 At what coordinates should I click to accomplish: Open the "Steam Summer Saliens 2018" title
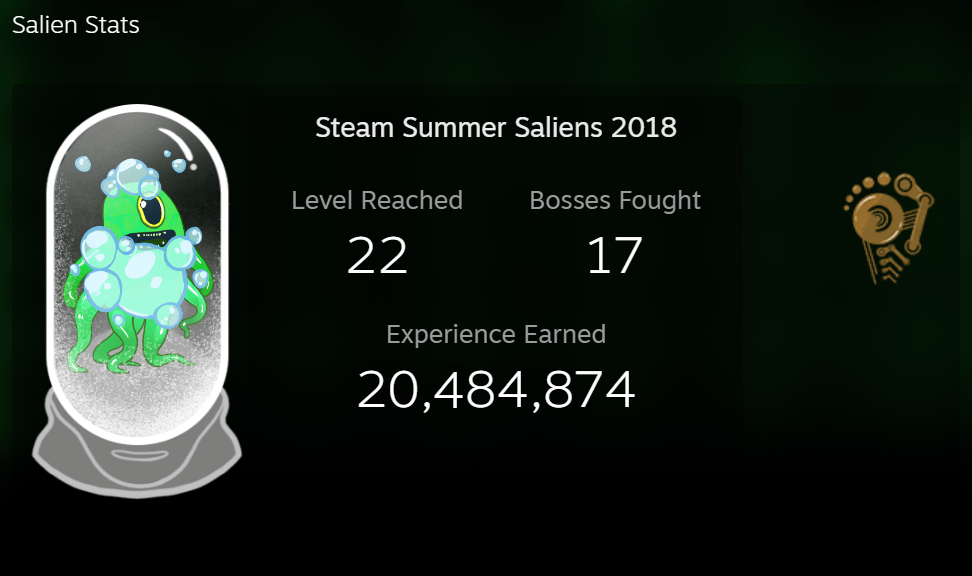coord(496,128)
